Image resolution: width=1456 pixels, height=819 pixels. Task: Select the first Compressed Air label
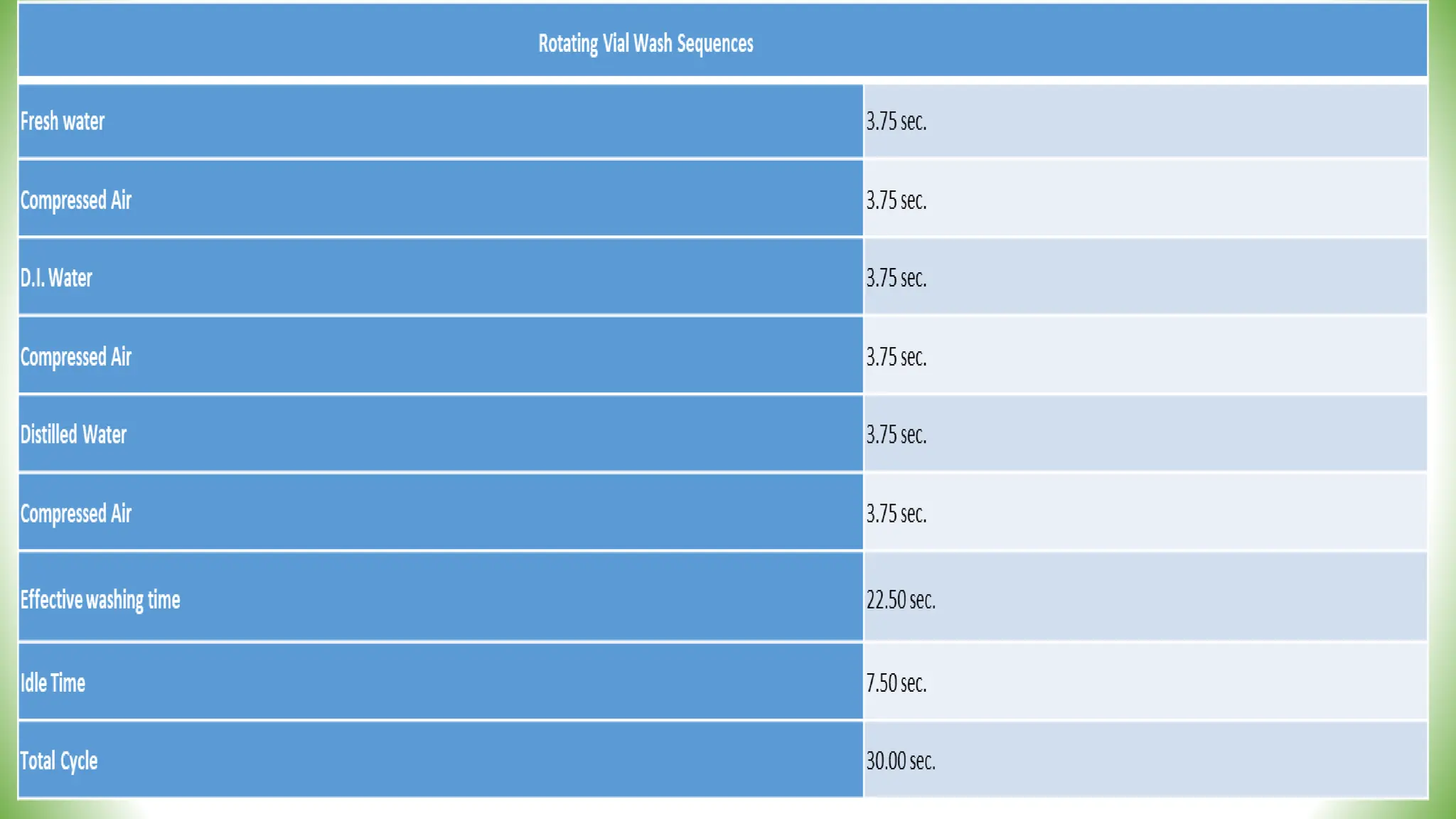[x=75, y=200]
